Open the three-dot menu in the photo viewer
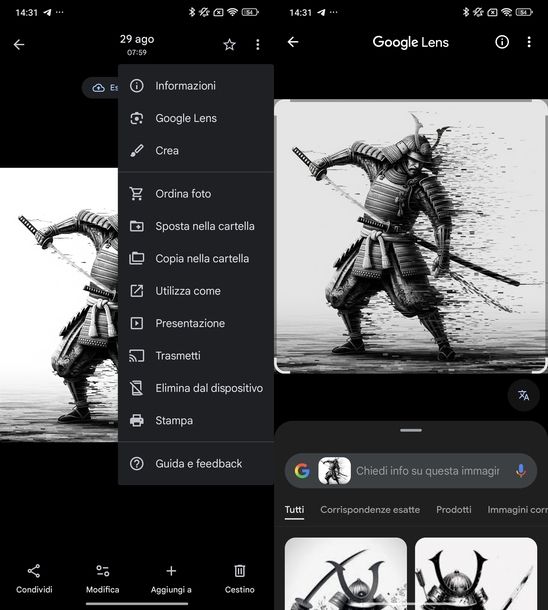The height and width of the screenshot is (610, 548). click(x=257, y=44)
